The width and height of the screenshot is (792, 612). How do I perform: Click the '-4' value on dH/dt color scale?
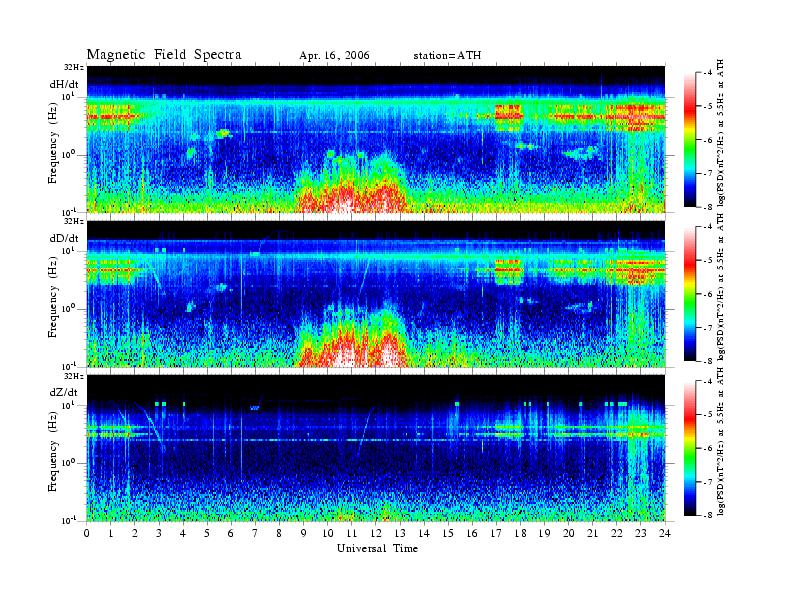pyautogui.click(x=706, y=73)
